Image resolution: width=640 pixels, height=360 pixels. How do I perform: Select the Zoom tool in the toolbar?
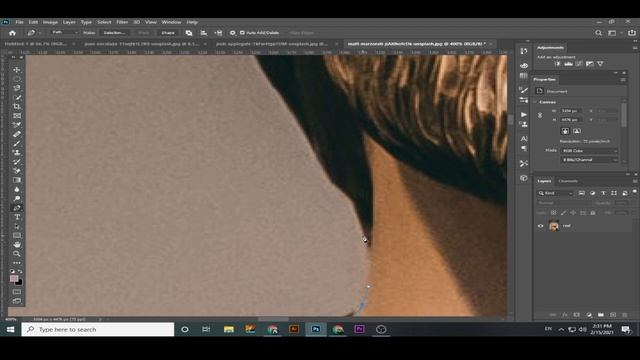click(x=17, y=254)
